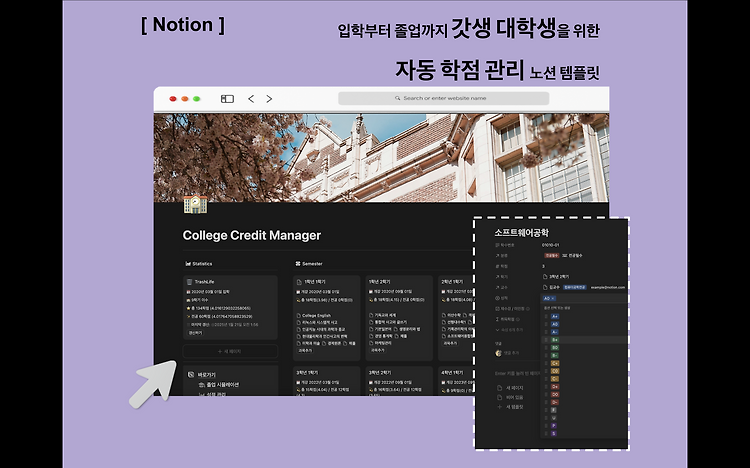Select the A0 grade option in list
The width and height of the screenshot is (750, 468).
tap(555, 324)
